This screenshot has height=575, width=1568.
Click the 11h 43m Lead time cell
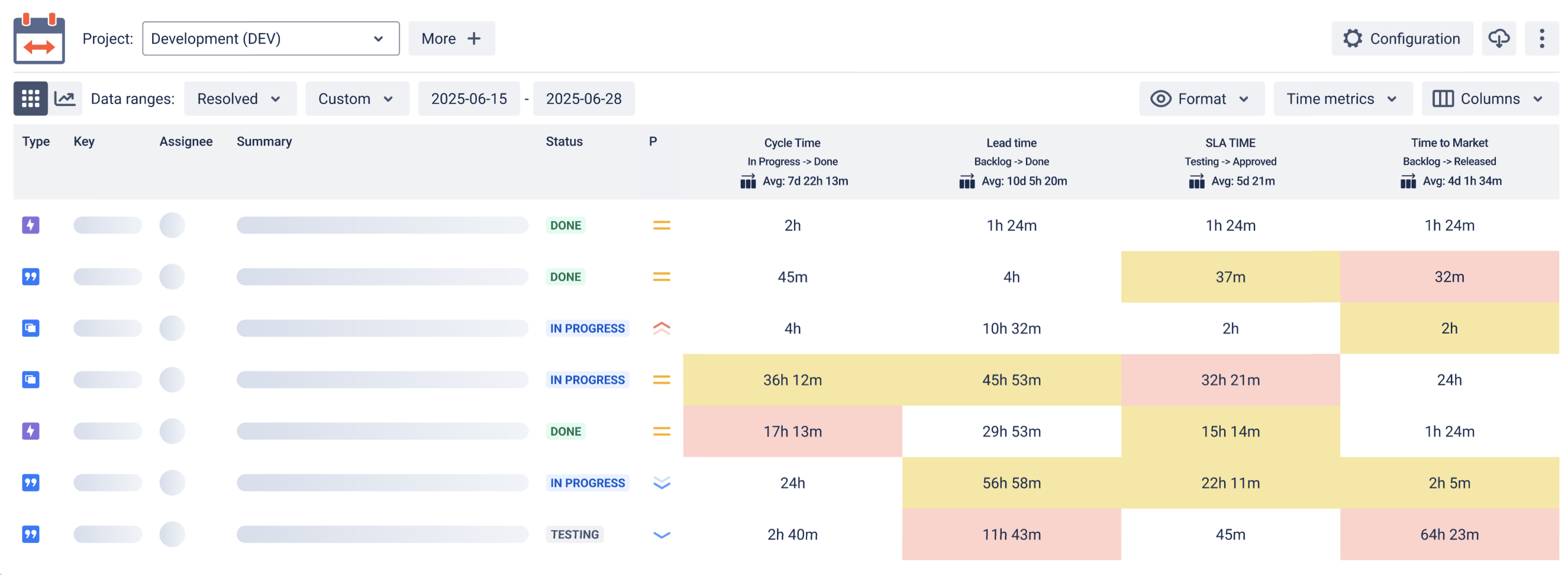pos(1012,534)
